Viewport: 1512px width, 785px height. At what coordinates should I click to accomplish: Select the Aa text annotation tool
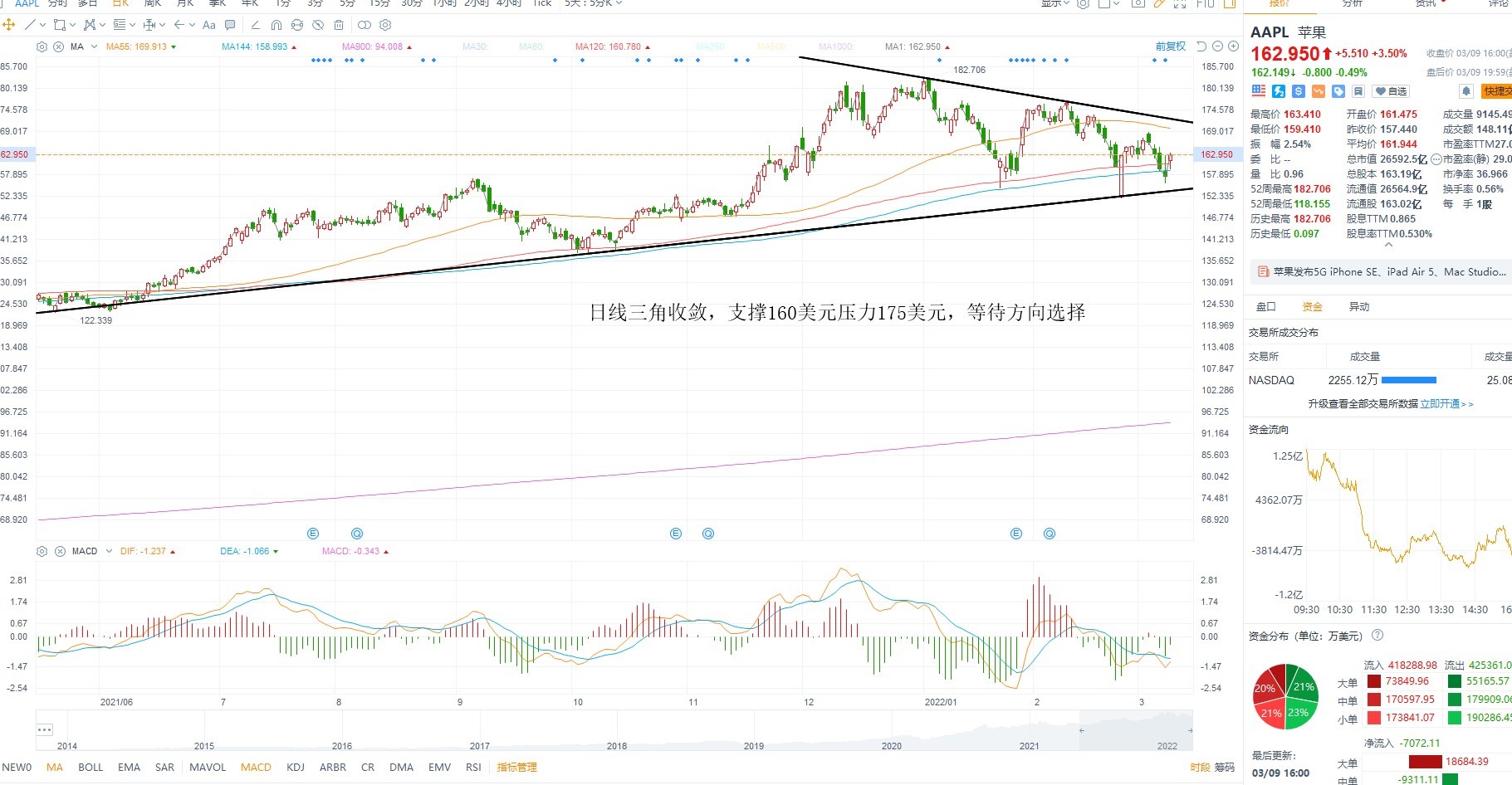[x=209, y=25]
